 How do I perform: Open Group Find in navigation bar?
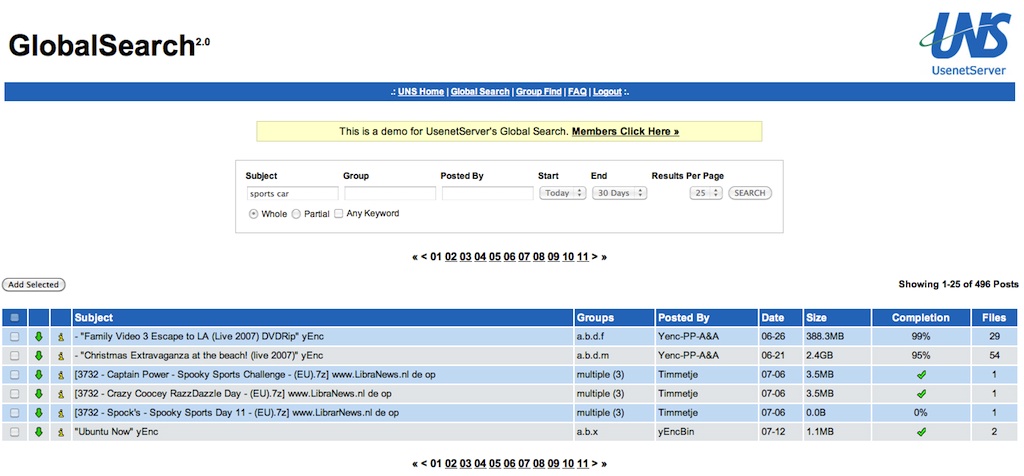539,91
